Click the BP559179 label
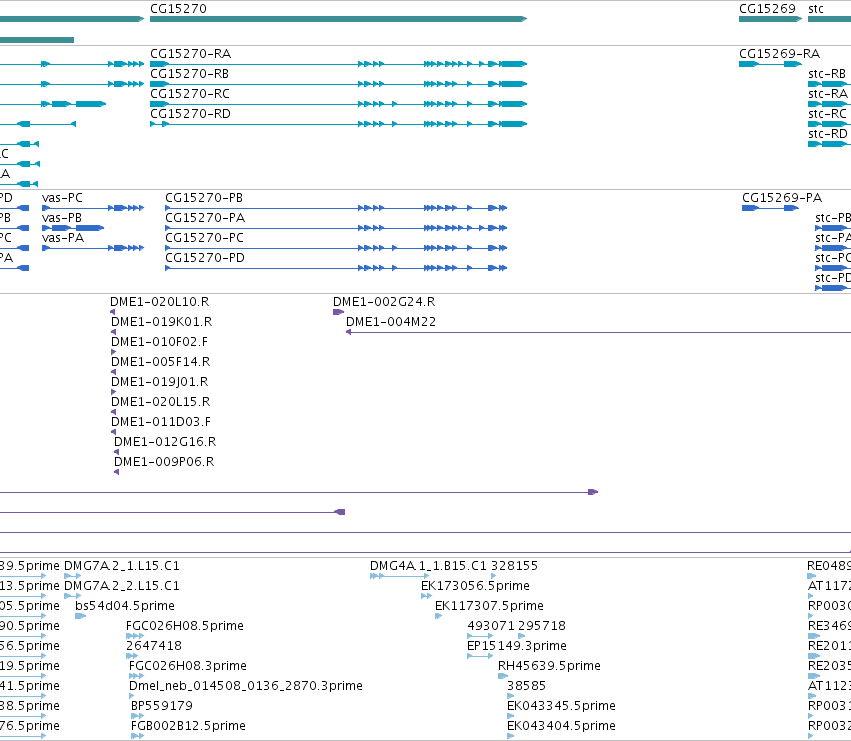 pyautogui.click(x=162, y=706)
